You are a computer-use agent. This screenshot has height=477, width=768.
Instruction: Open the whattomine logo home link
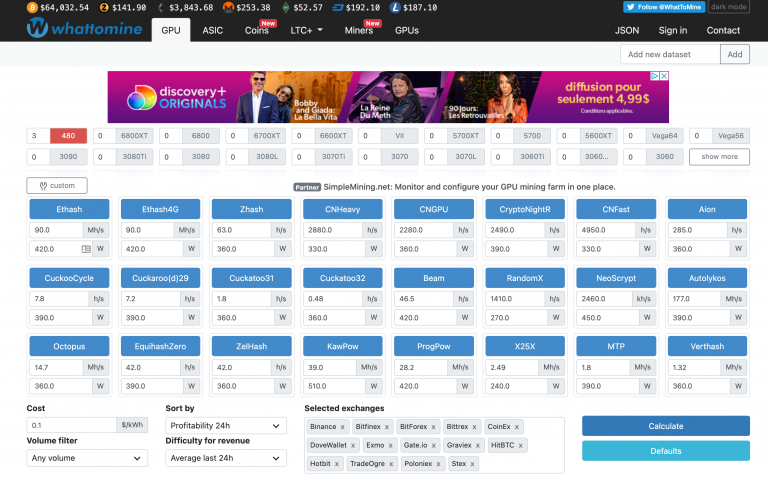(x=84, y=28)
